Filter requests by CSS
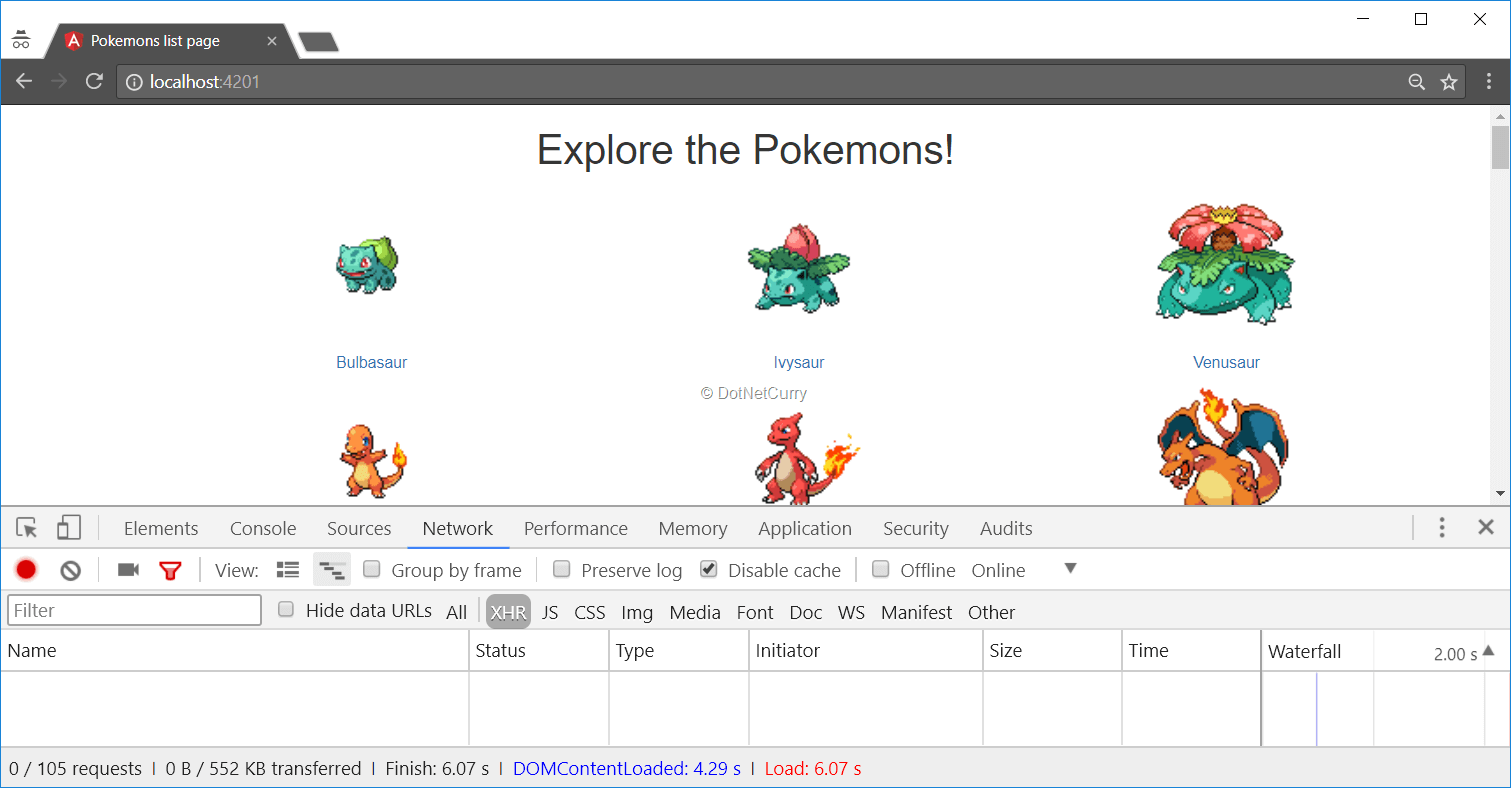Viewport: 1511px width, 788px height. (590, 612)
